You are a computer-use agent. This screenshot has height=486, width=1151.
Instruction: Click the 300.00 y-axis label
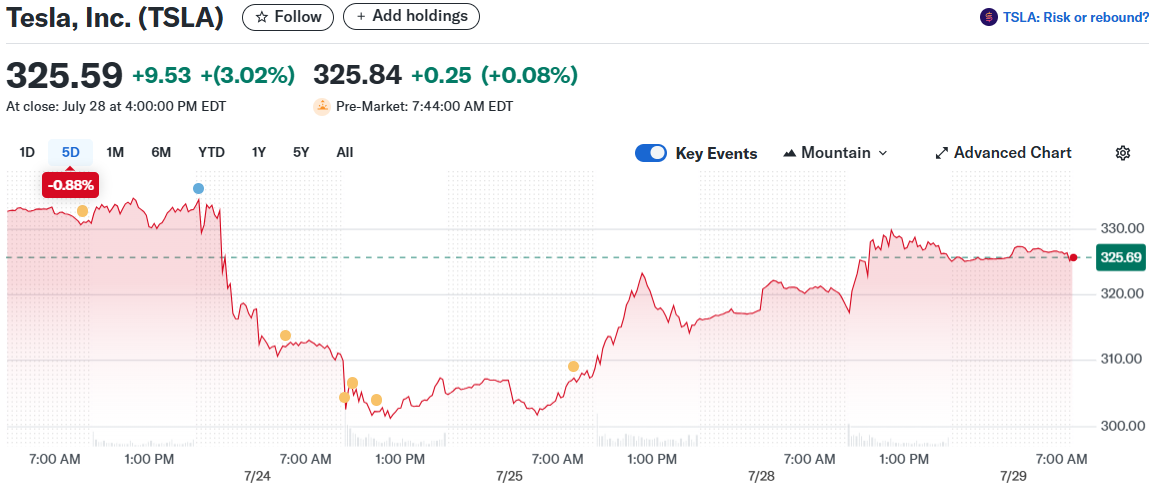tap(1122, 427)
